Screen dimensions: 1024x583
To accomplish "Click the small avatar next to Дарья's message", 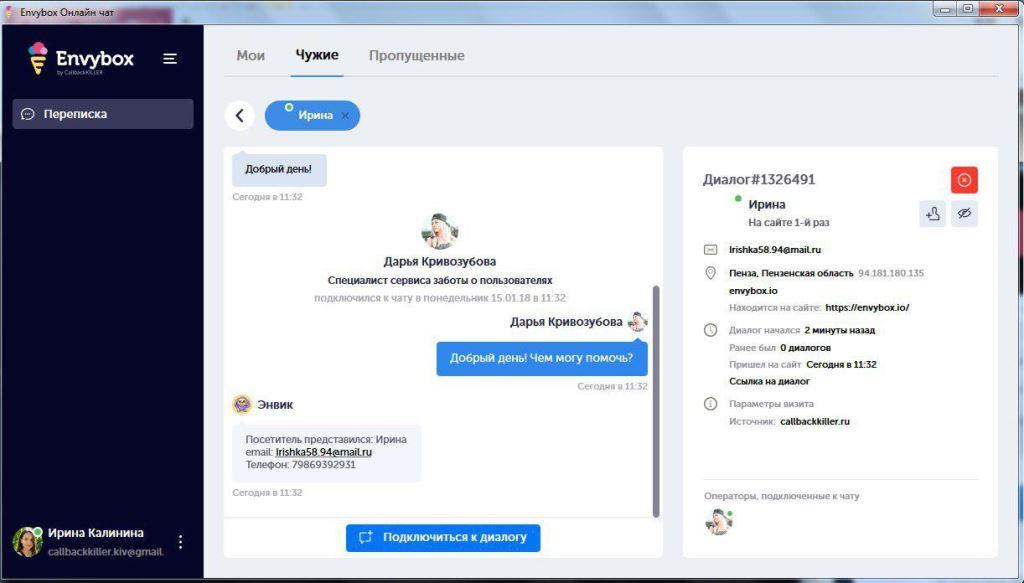I will [637, 322].
